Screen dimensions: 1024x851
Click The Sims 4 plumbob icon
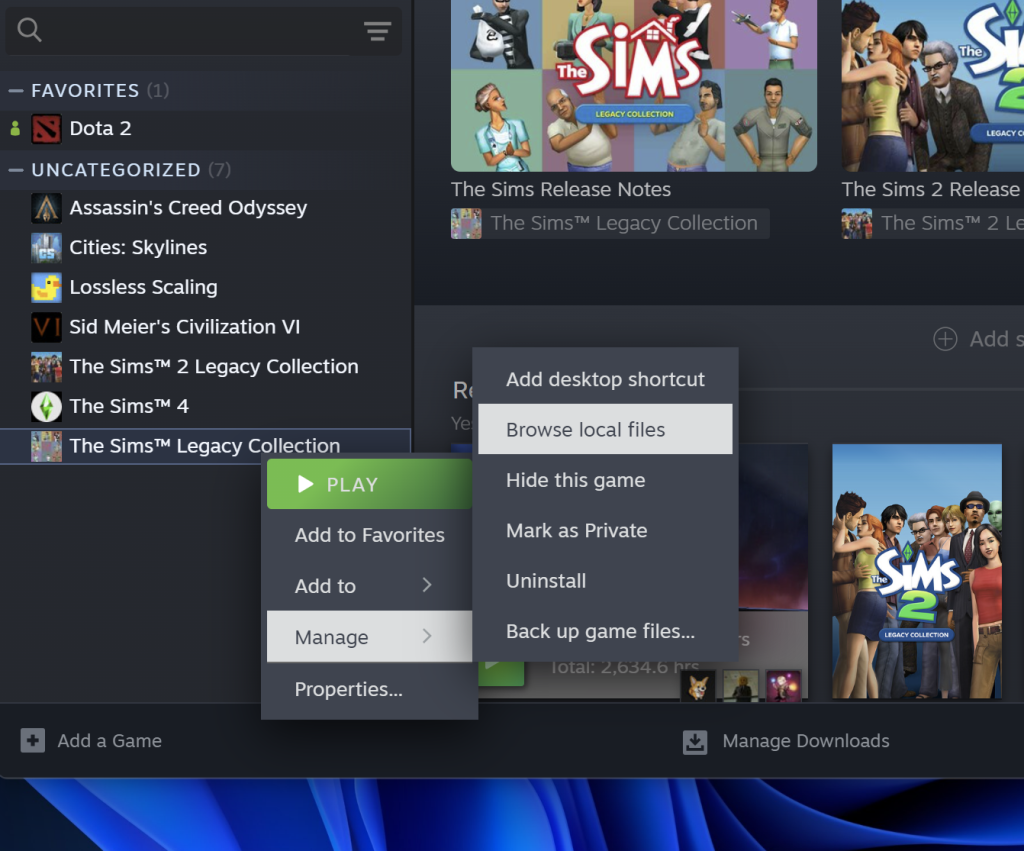46,406
